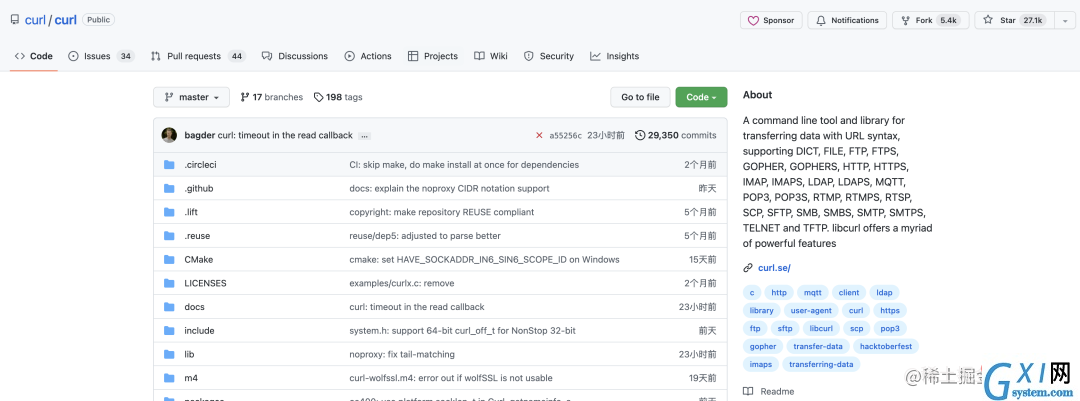Open bagder author link
Viewport: 1080px width, 401px height.
tap(200, 135)
